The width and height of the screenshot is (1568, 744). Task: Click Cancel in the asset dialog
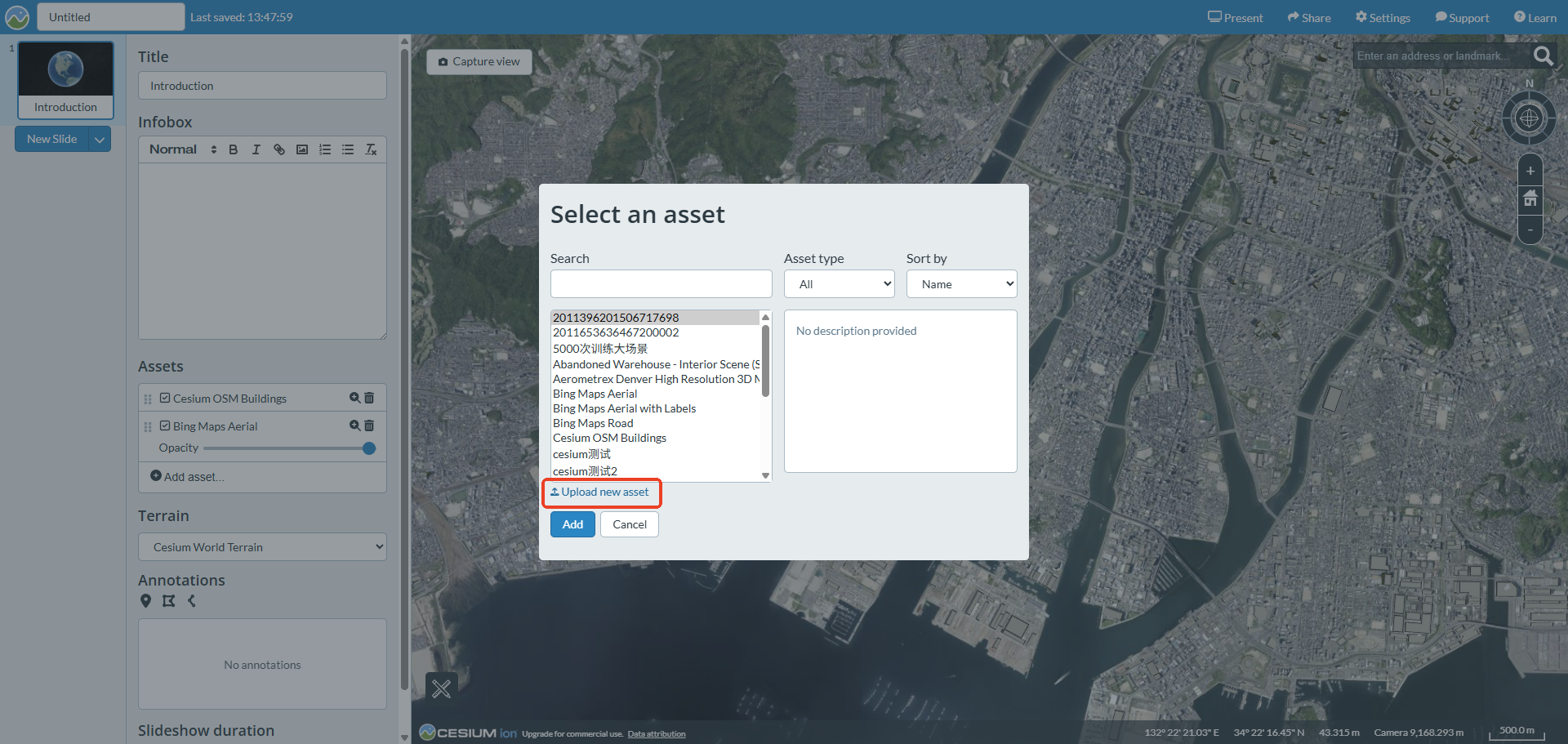pyautogui.click(x=629, y=524)
